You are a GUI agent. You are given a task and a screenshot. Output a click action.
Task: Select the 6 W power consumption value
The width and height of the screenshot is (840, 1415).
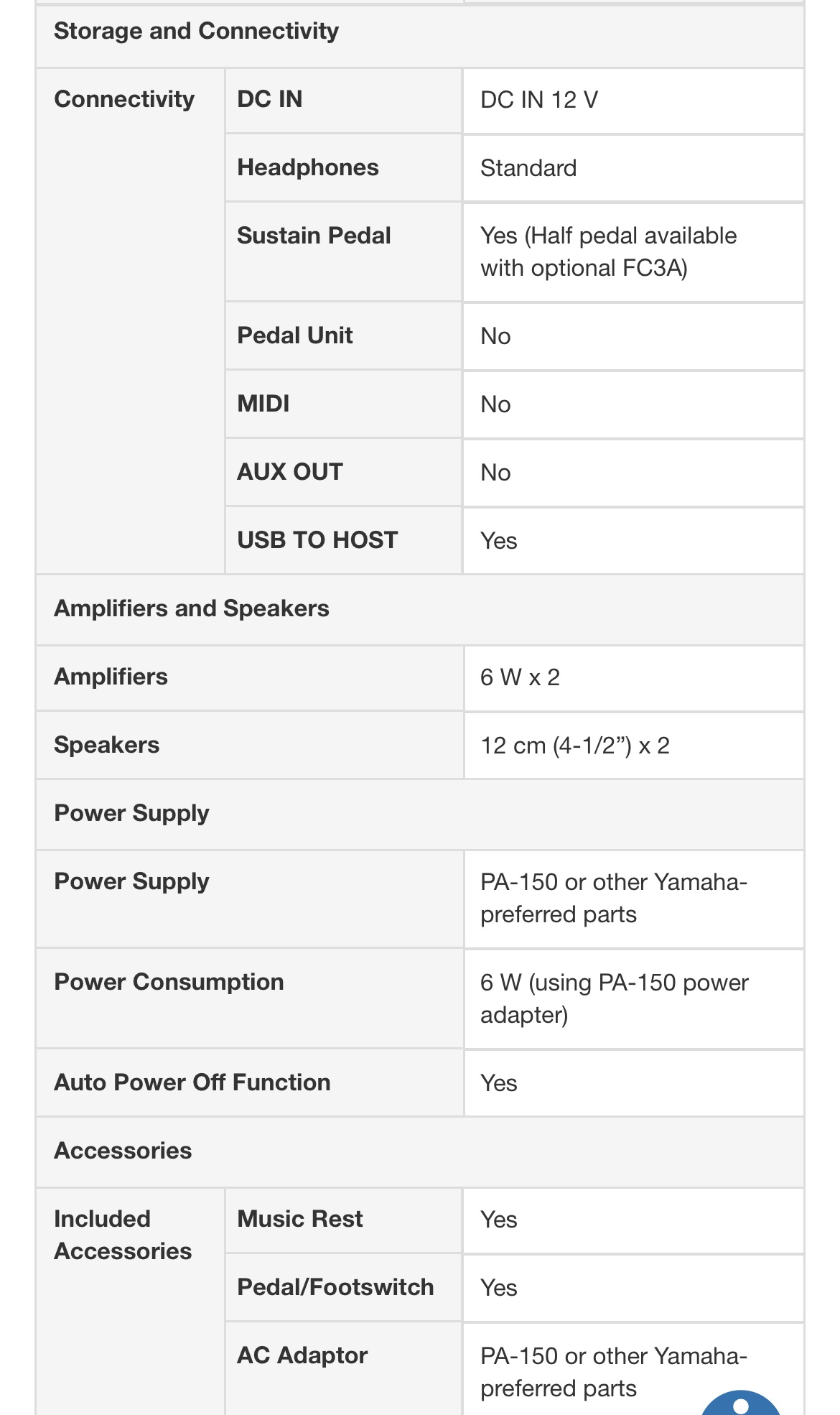point(614,998)
